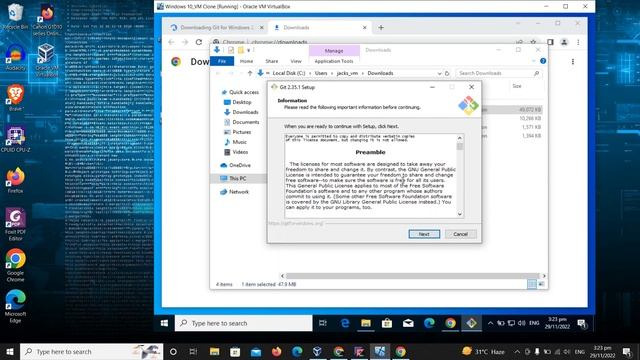Expand the File Explorer address history dropdown
This screenshot has height=360, width=640.
439,73
